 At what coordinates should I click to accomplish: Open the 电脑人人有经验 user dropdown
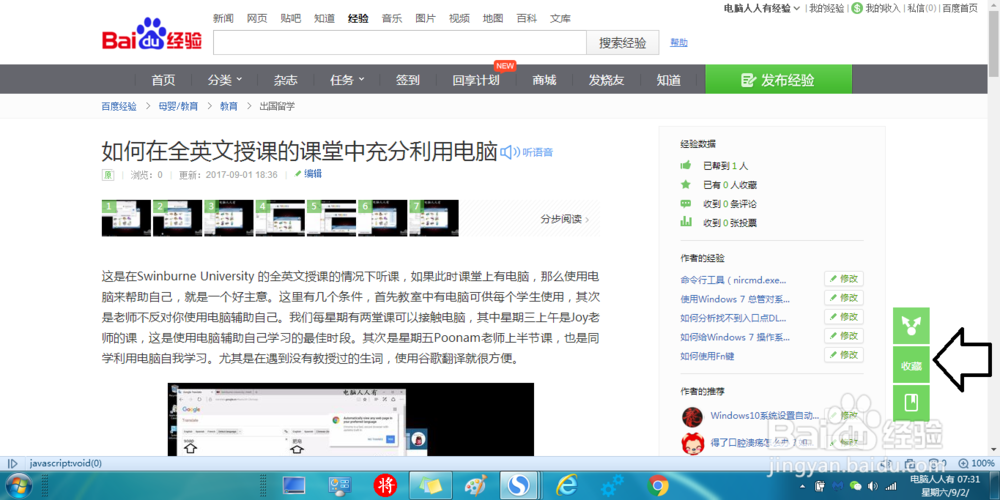click(761, 8)
